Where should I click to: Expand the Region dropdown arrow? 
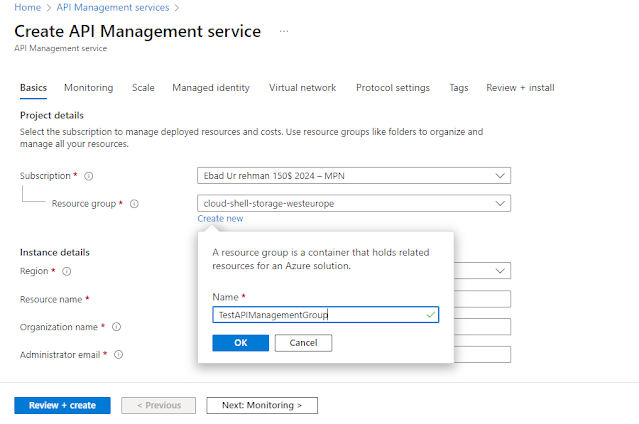point(500,271)
